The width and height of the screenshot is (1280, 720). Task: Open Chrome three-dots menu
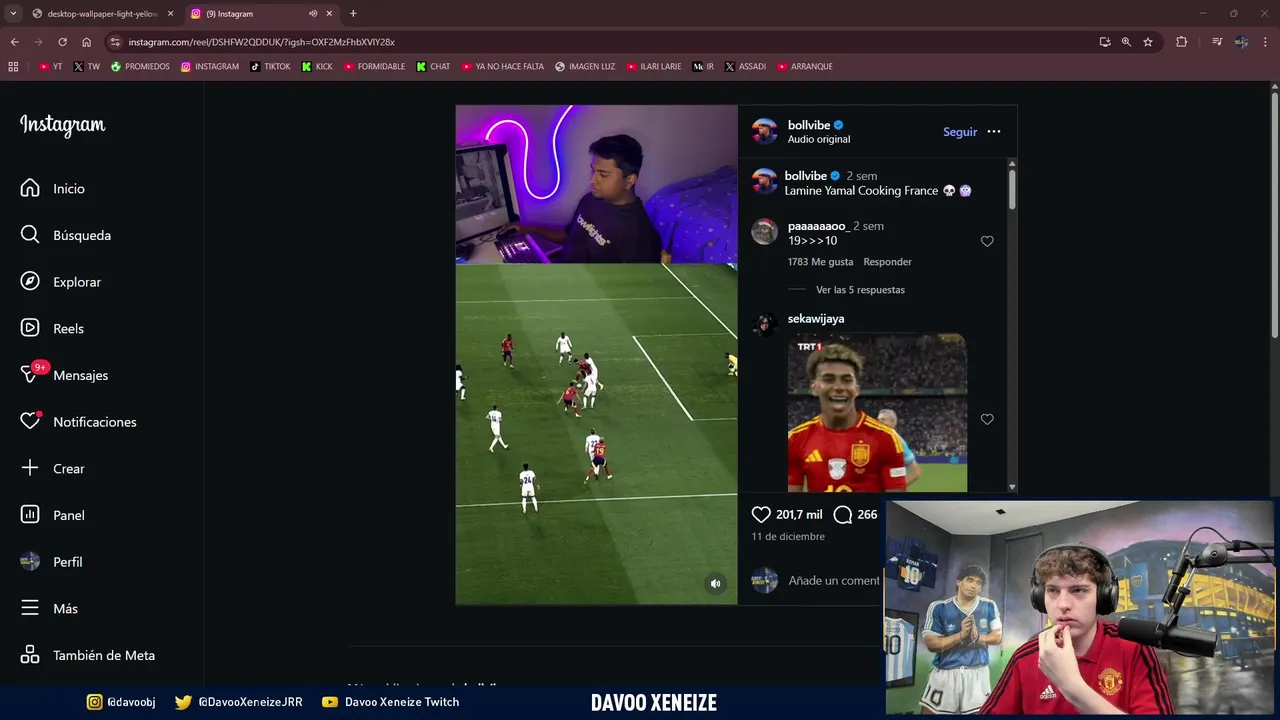(x=1266, y=42)
